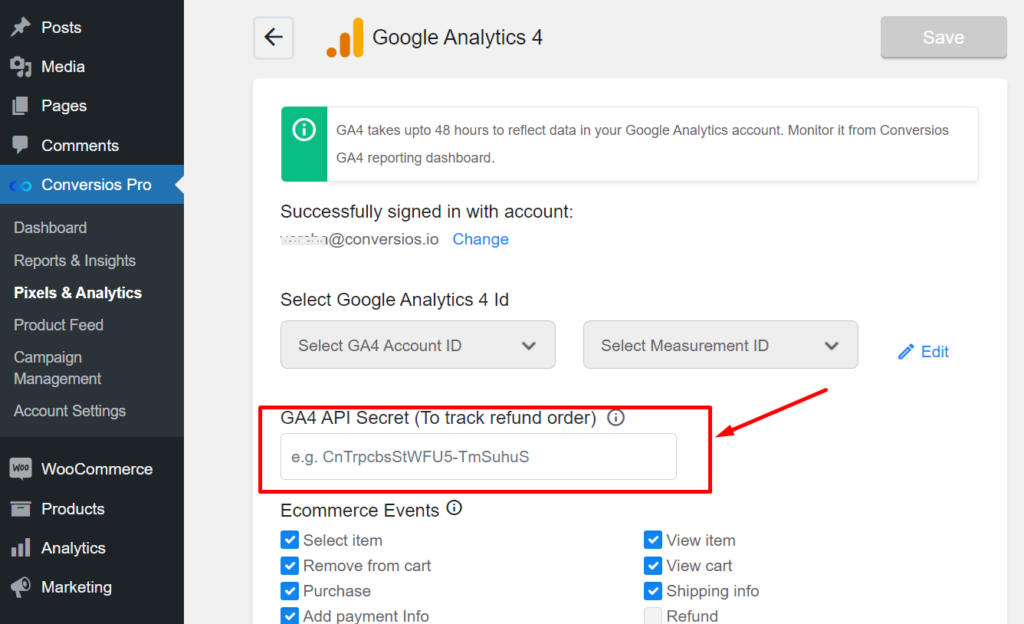This screenshot has height=624, width=1024.
Task: Check the Refund checkbox
Action: (x=652, y=616)
